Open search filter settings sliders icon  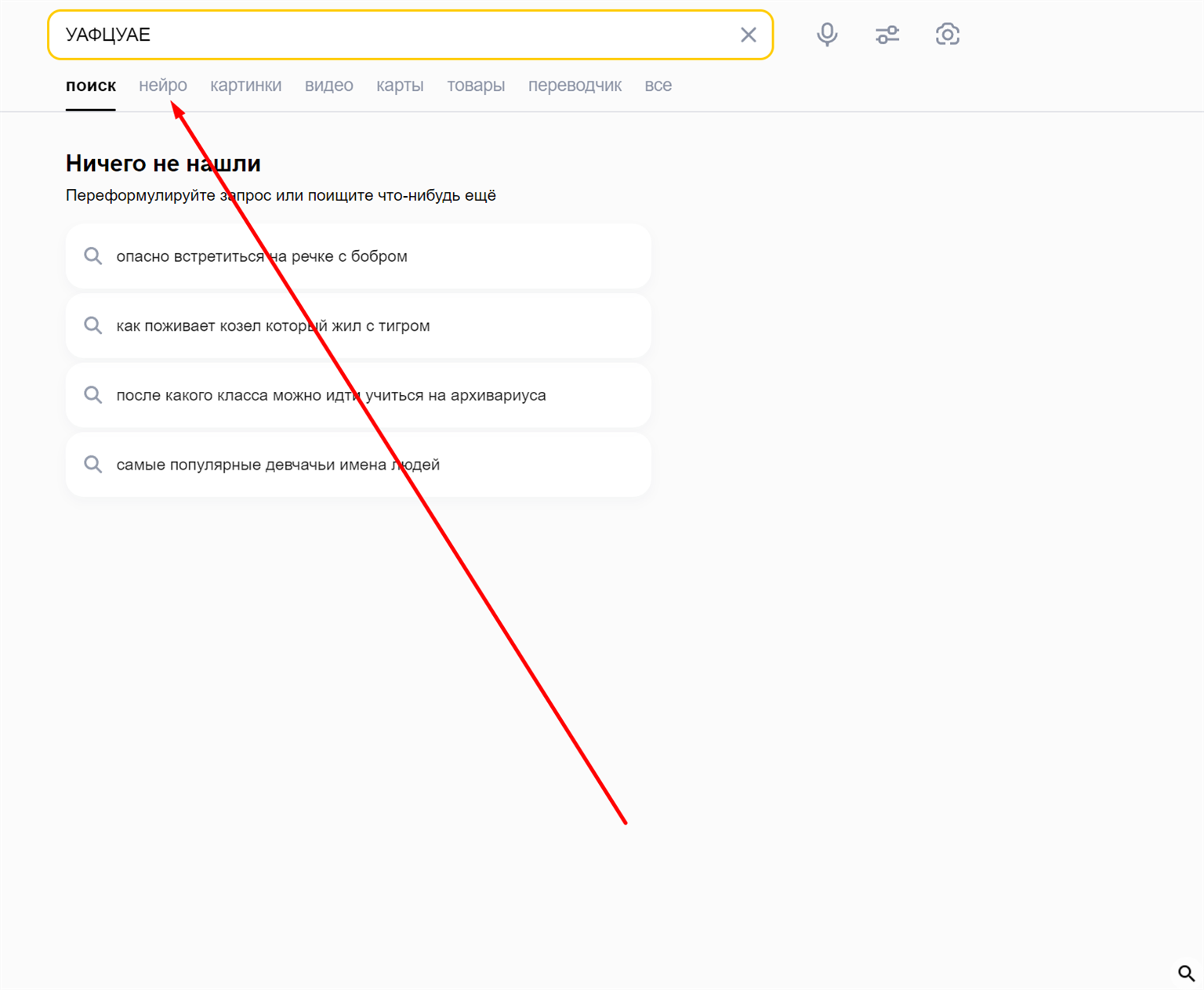(x=887, y=34)
